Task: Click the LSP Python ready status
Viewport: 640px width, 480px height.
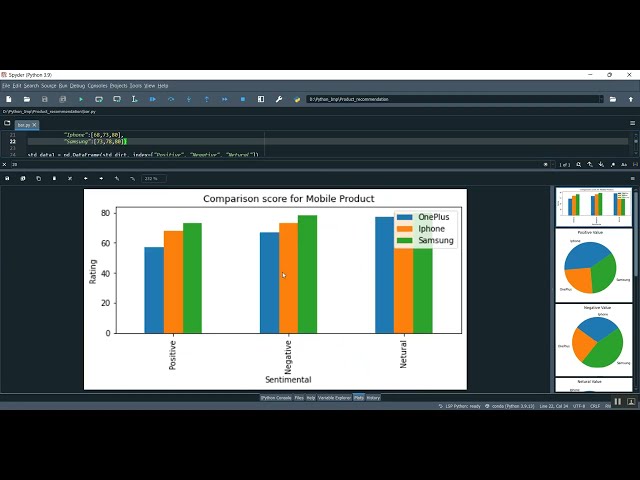Action: click(460, 406)
